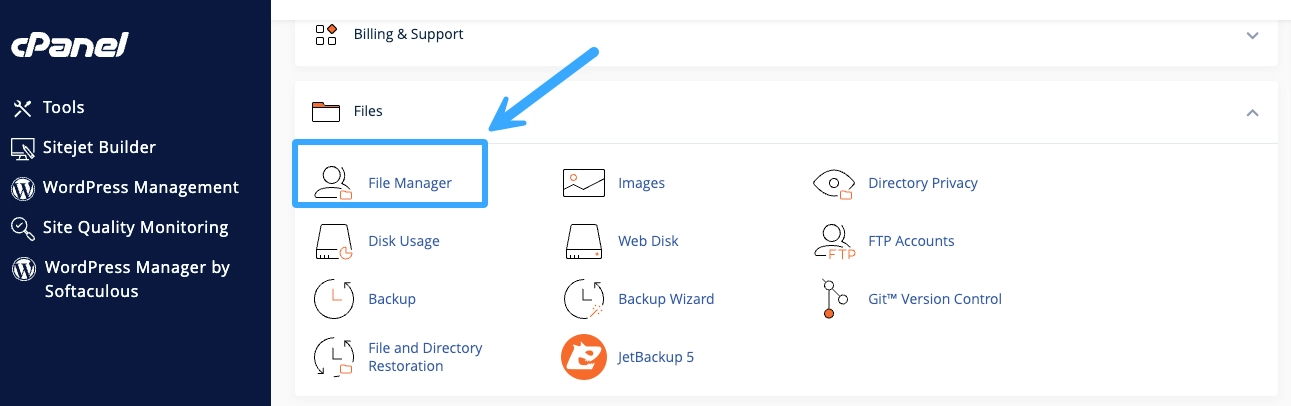Open Sitejet Builder from sidebar
Screen dimensions: 1291x406
[x=98, y=147]
